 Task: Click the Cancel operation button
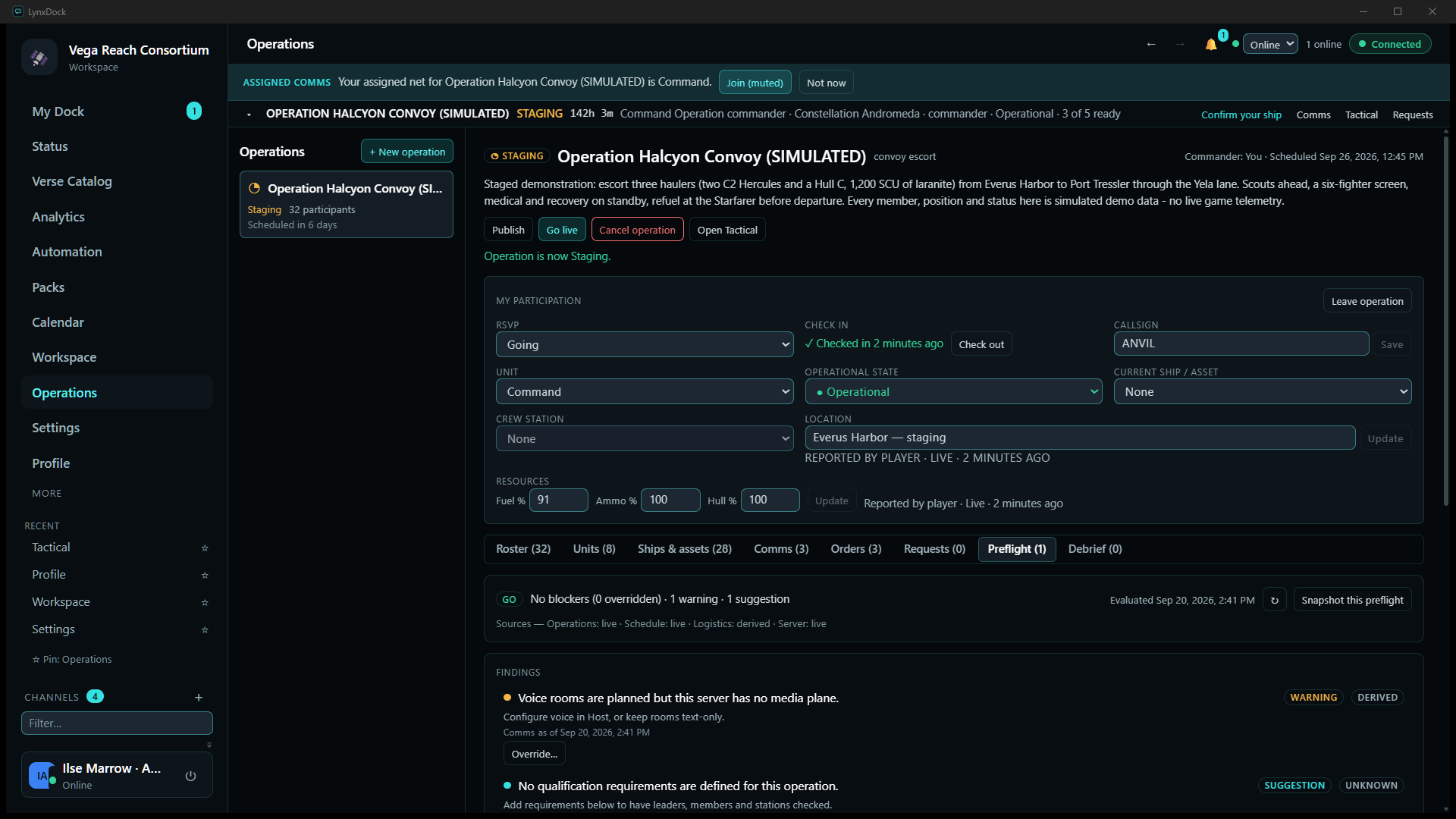point(637,230)
